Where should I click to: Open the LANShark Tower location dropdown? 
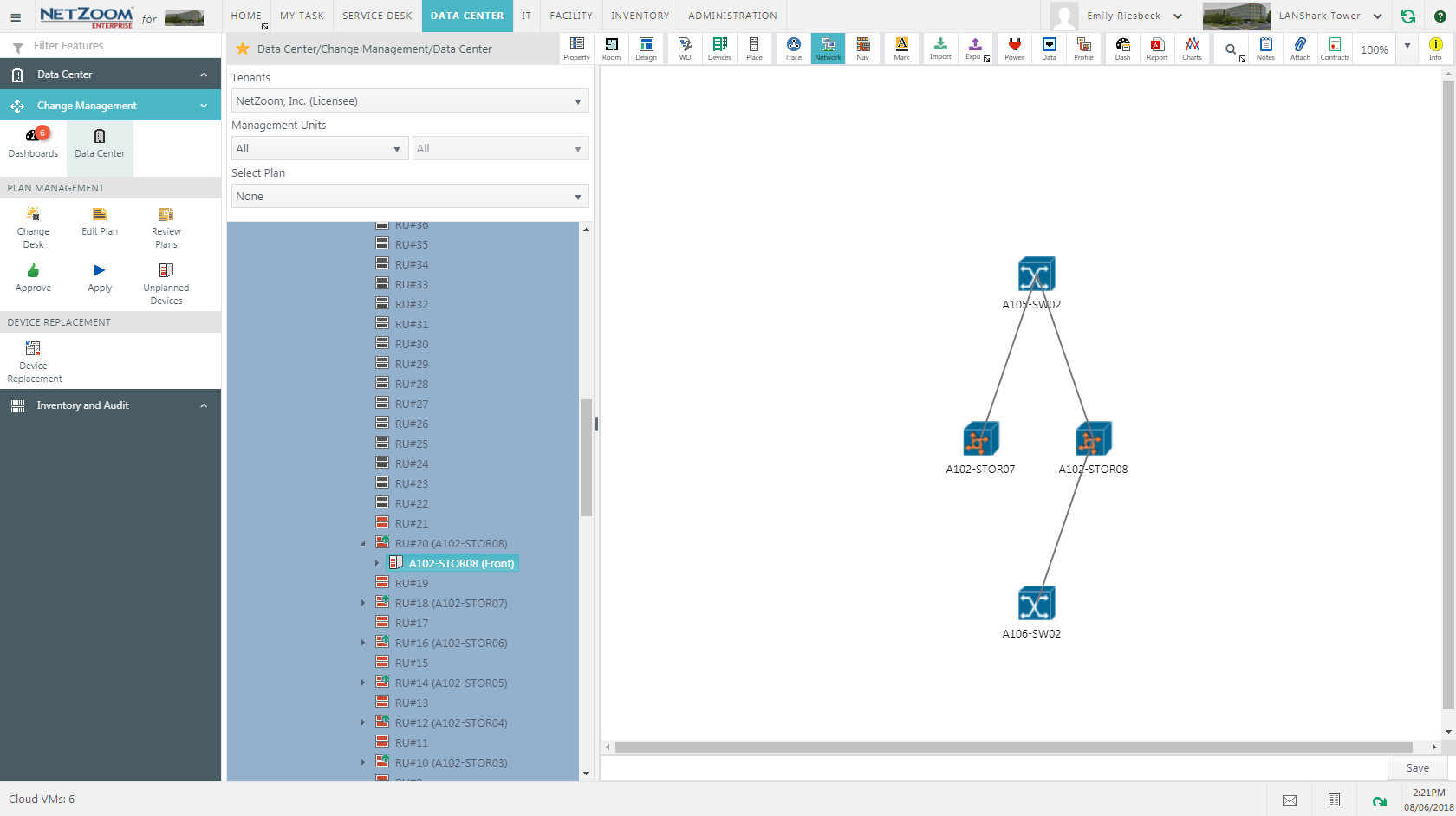click(1329, 16)
